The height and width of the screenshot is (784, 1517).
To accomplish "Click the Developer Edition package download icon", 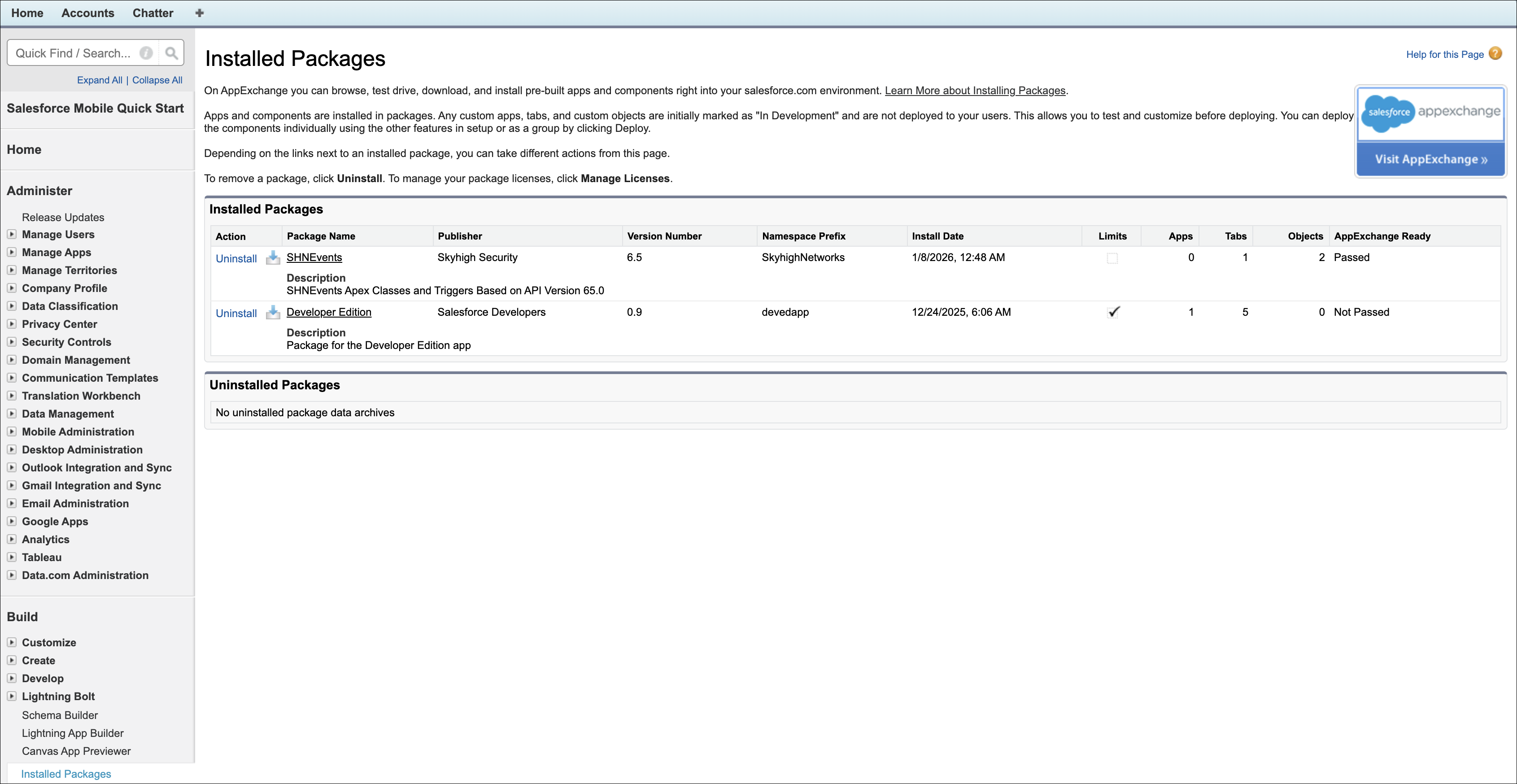I will 273,313.
